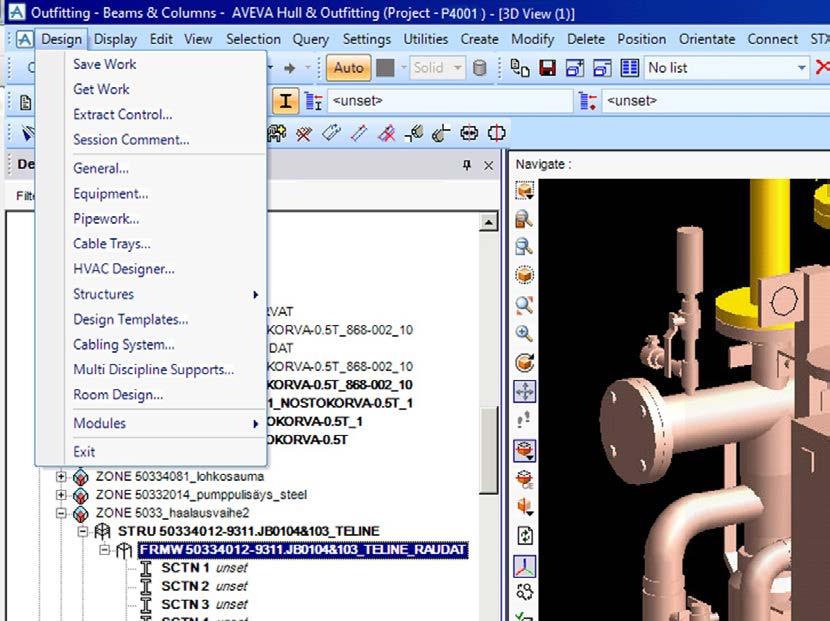Click the purple section with red cross icon
Viewport: 830px width, 621px height.
[387, 133]
